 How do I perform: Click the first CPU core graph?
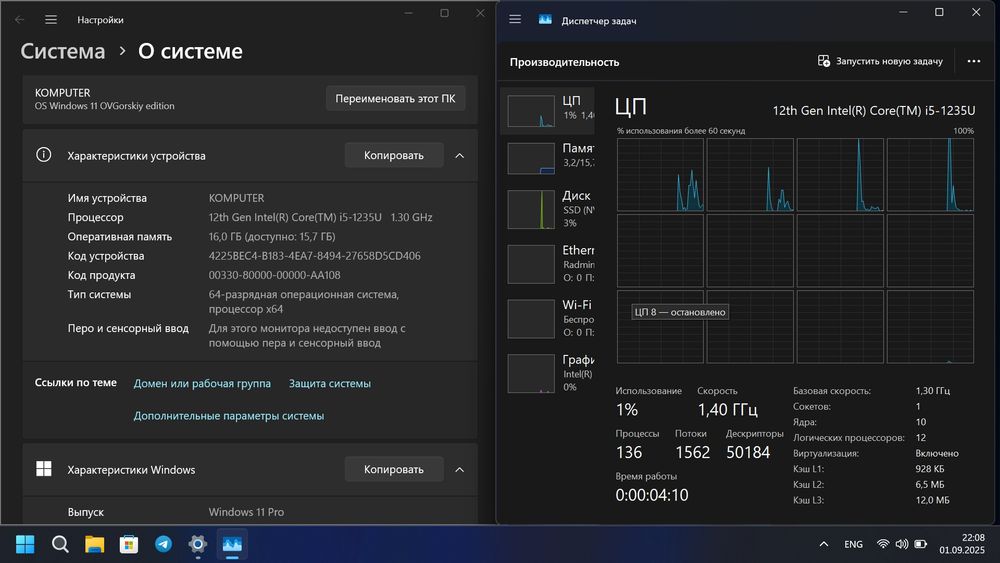(660, 175)
